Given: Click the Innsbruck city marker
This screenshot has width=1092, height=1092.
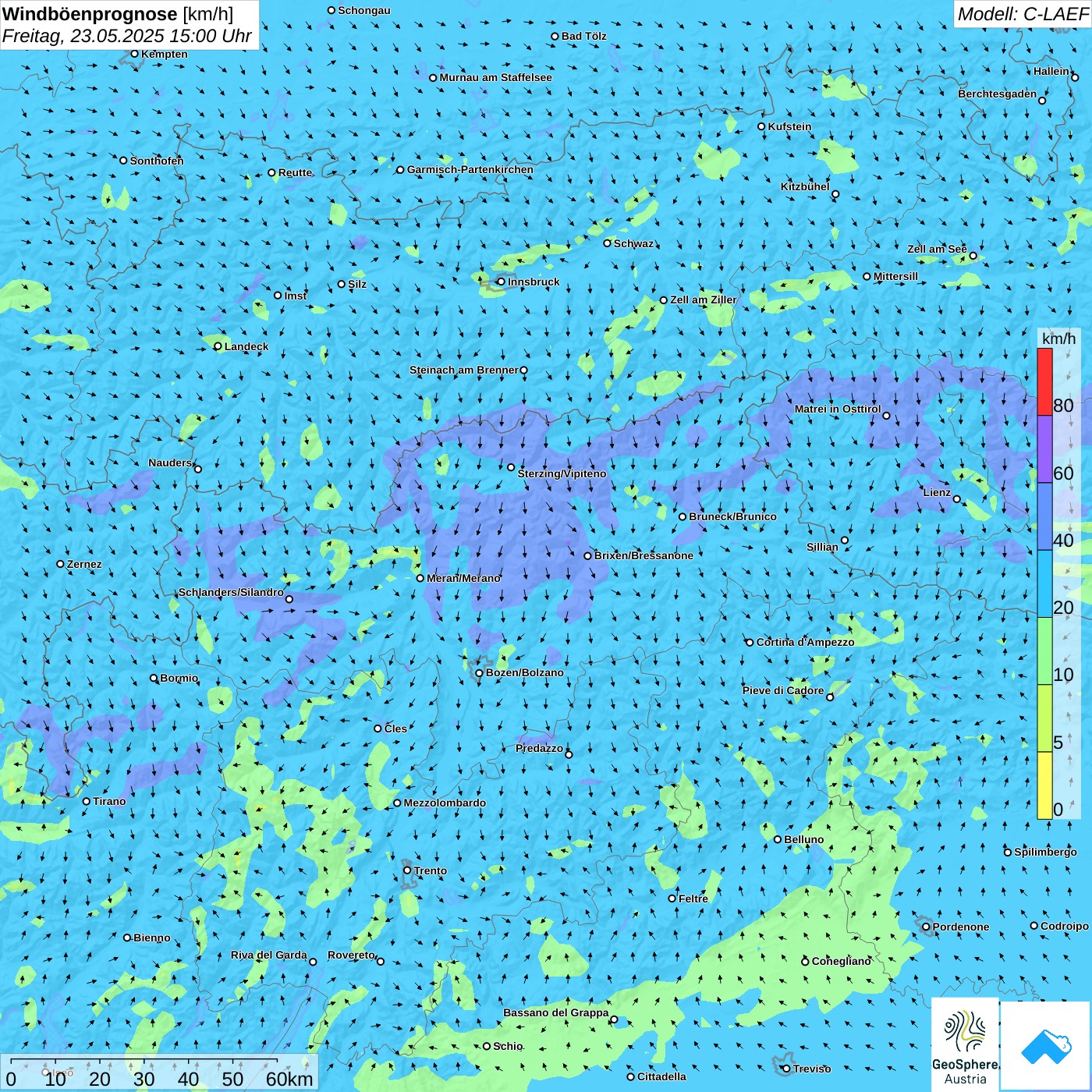Looking at the screenshot, I should coord(502,282).
